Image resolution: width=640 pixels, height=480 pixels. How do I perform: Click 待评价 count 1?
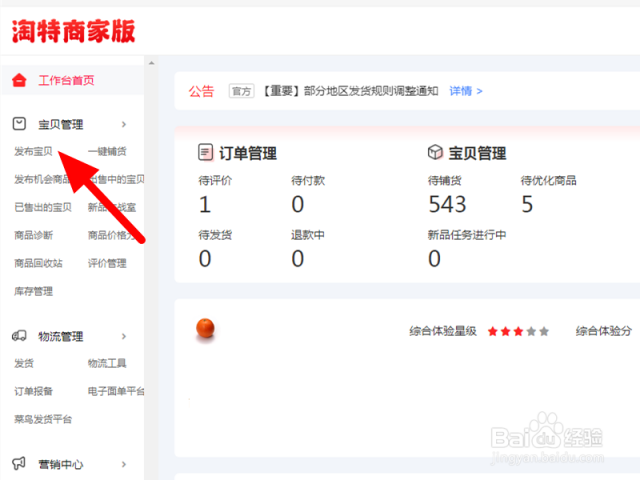pos(205,204)
